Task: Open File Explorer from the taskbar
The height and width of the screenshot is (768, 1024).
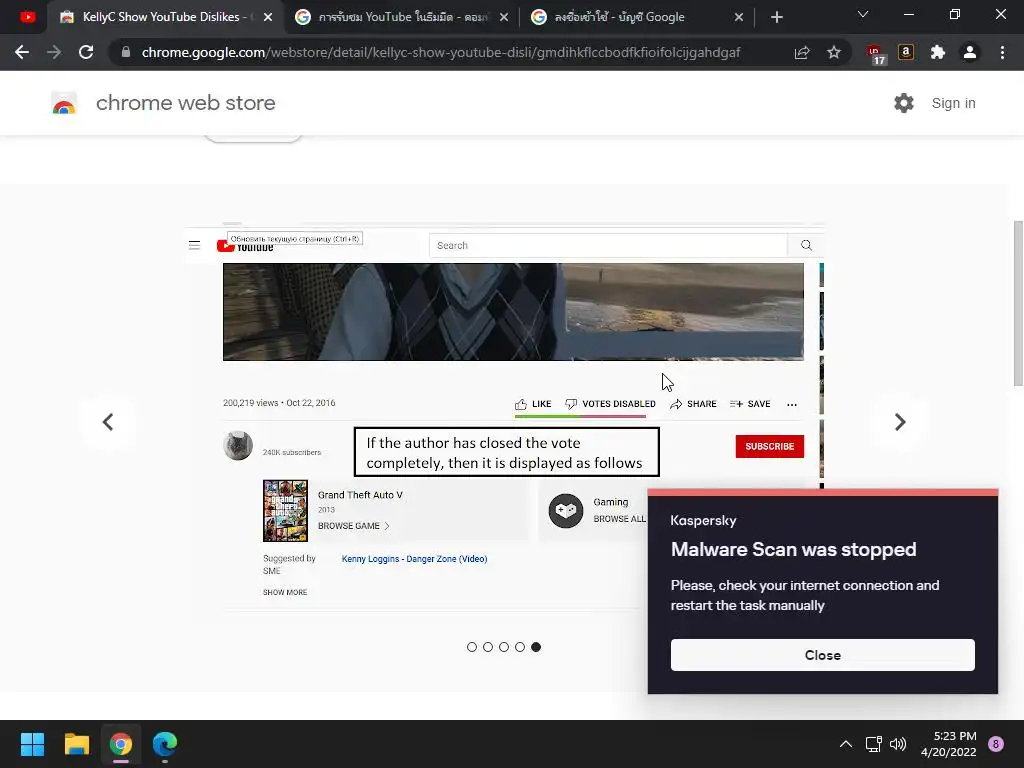Action: pos(76,744)
